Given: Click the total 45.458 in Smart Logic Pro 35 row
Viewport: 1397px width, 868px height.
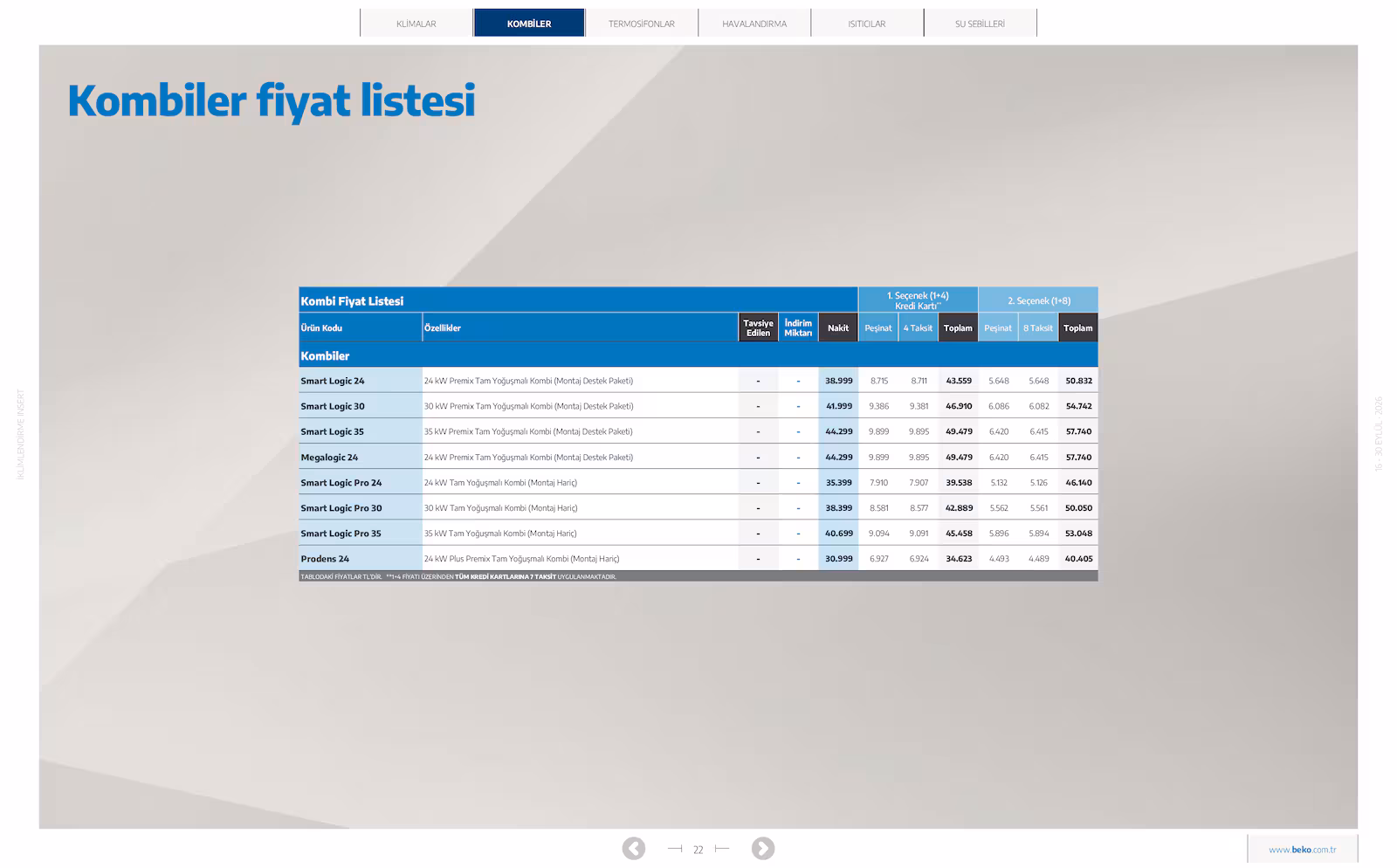Looking at the screenshot, I should (959, 534).
